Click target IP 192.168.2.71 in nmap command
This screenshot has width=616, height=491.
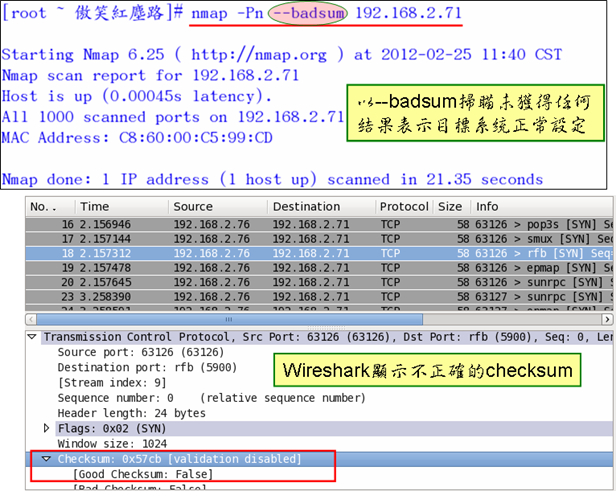click(x=409, y=13)
